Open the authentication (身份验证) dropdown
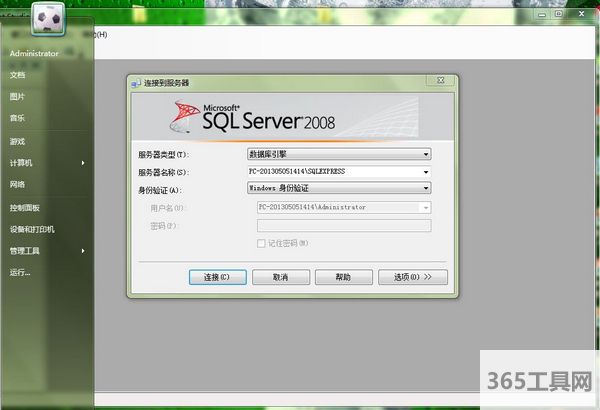This screenshot has width=600, height=410. tap(339, 188)
